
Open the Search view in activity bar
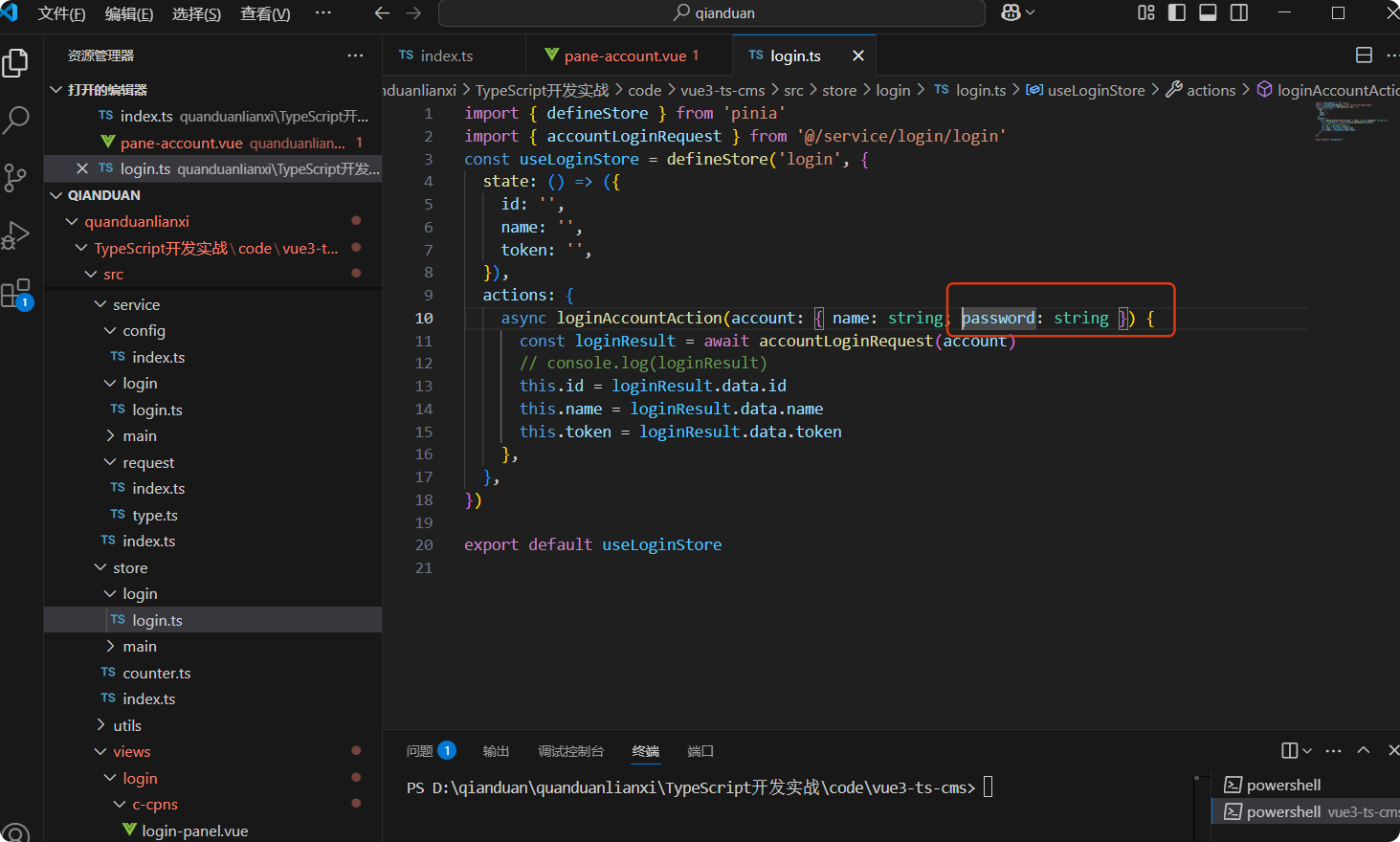tap(16, 120)
